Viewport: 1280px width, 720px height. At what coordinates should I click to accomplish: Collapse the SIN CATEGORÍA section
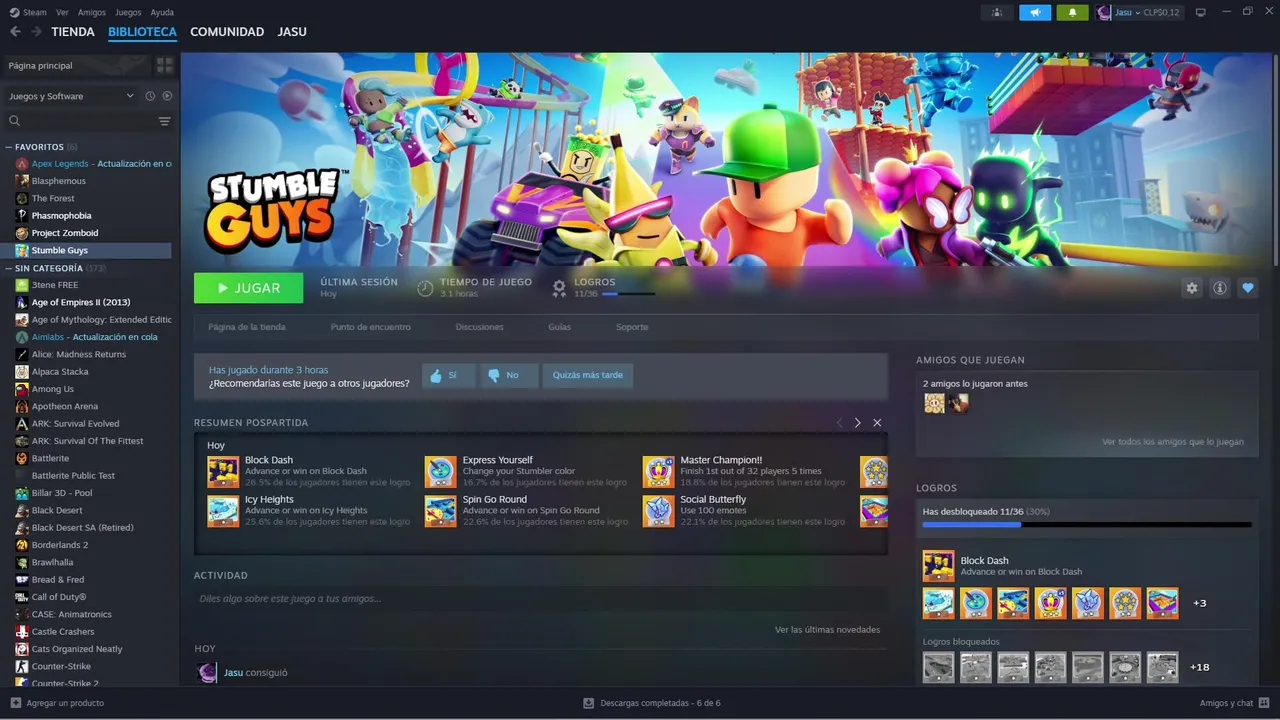click(x=9, y=268)
